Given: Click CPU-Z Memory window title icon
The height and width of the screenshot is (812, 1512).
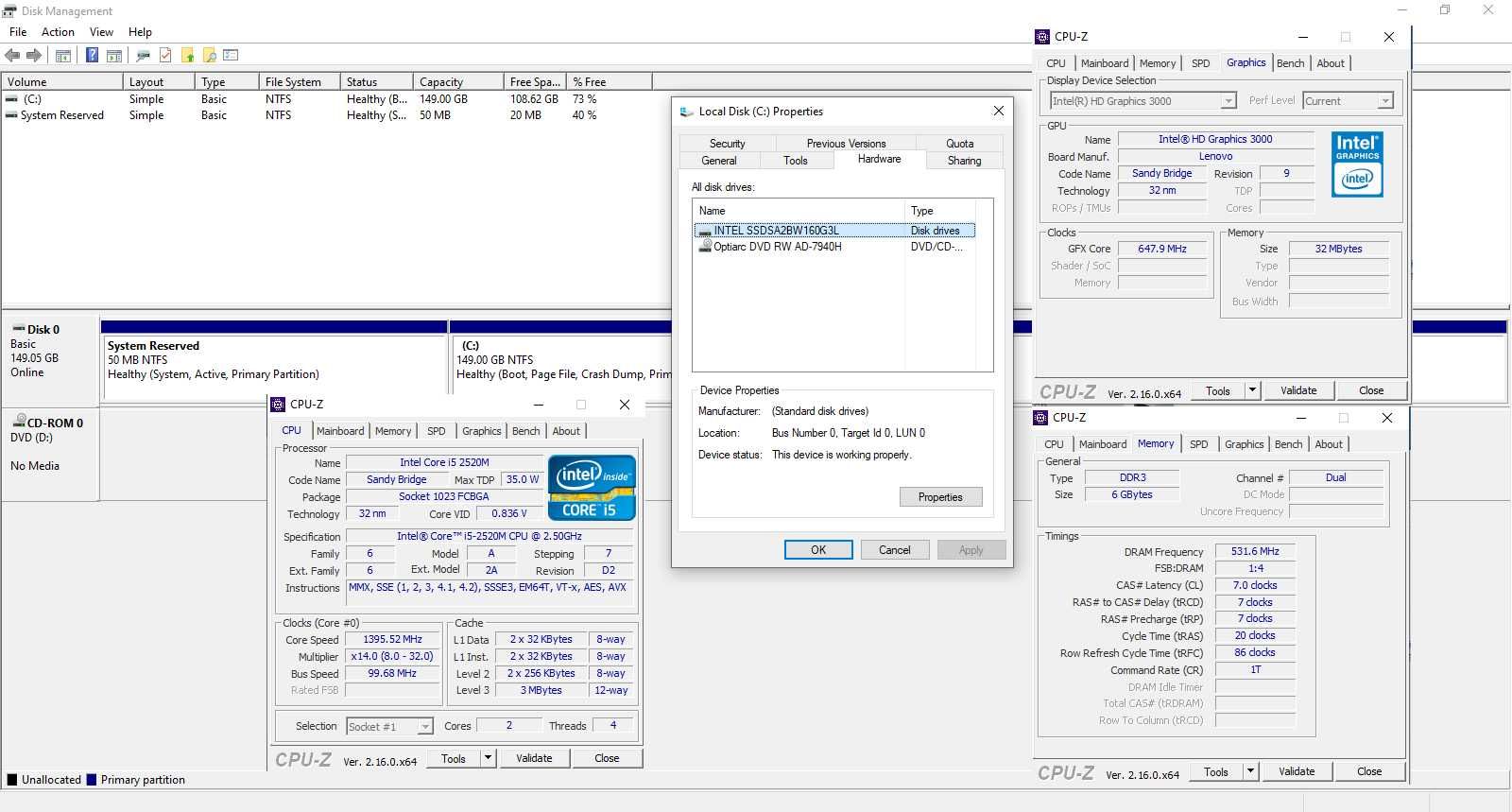Looking at the screenshot, I should (x=1040, y=418).
